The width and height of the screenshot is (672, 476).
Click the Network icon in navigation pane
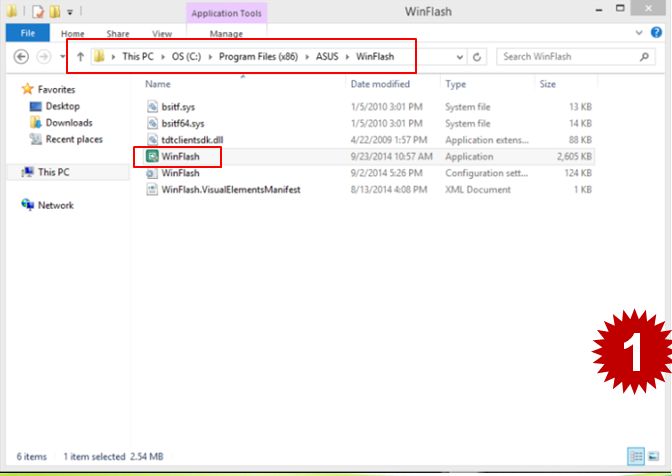click(27, 205)
